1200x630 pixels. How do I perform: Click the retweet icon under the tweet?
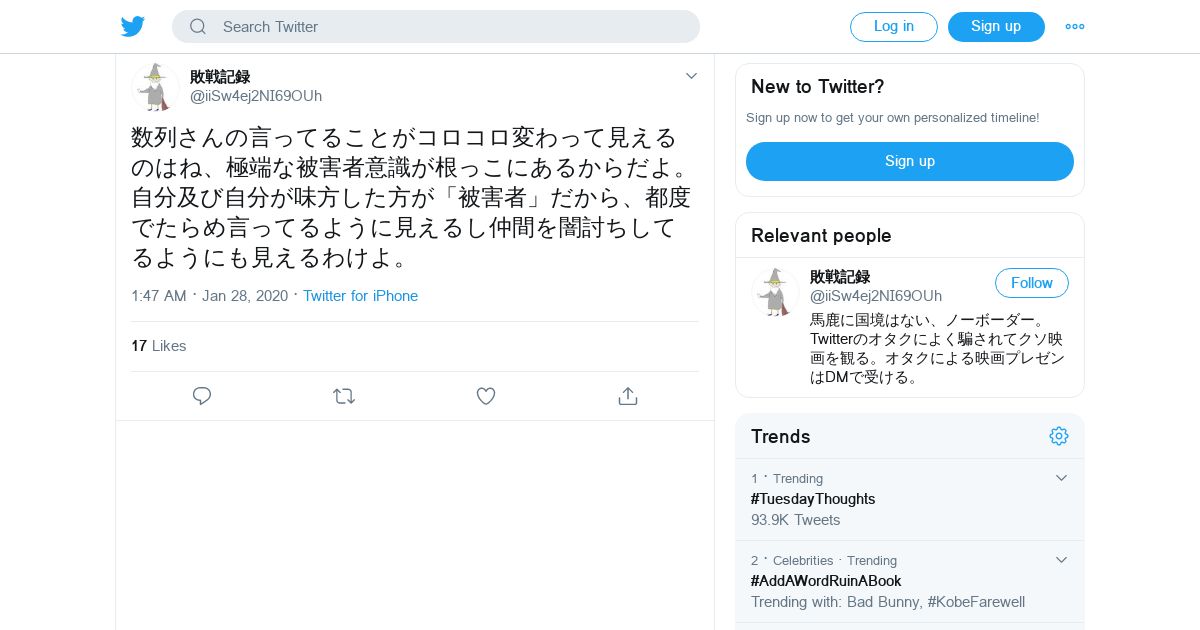click(x=344, y=396)
